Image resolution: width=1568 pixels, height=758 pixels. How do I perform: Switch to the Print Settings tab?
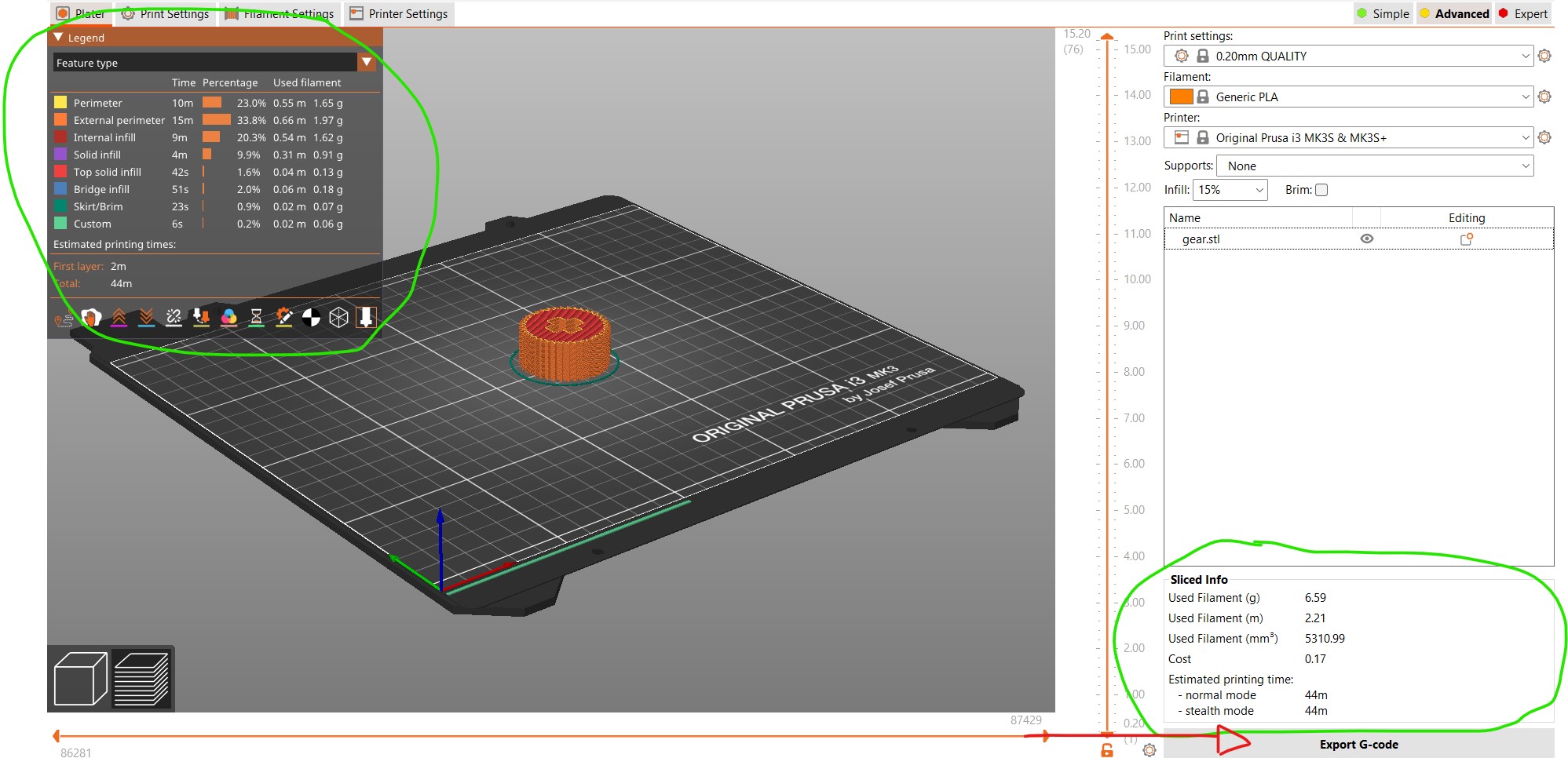click(x=166, y=13)
